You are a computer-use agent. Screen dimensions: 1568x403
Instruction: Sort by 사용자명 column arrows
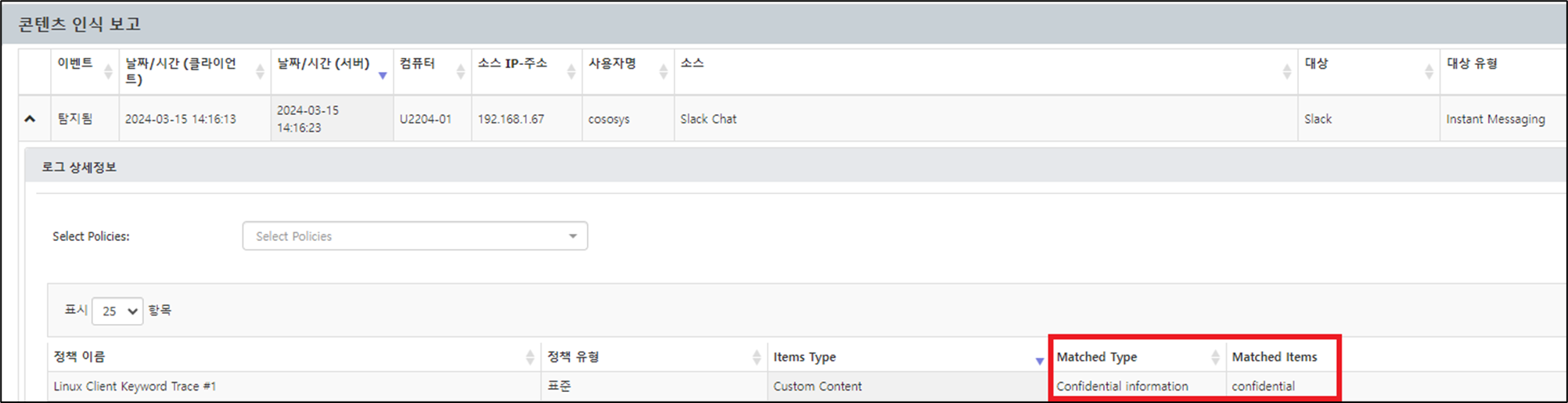coord(664,71)
